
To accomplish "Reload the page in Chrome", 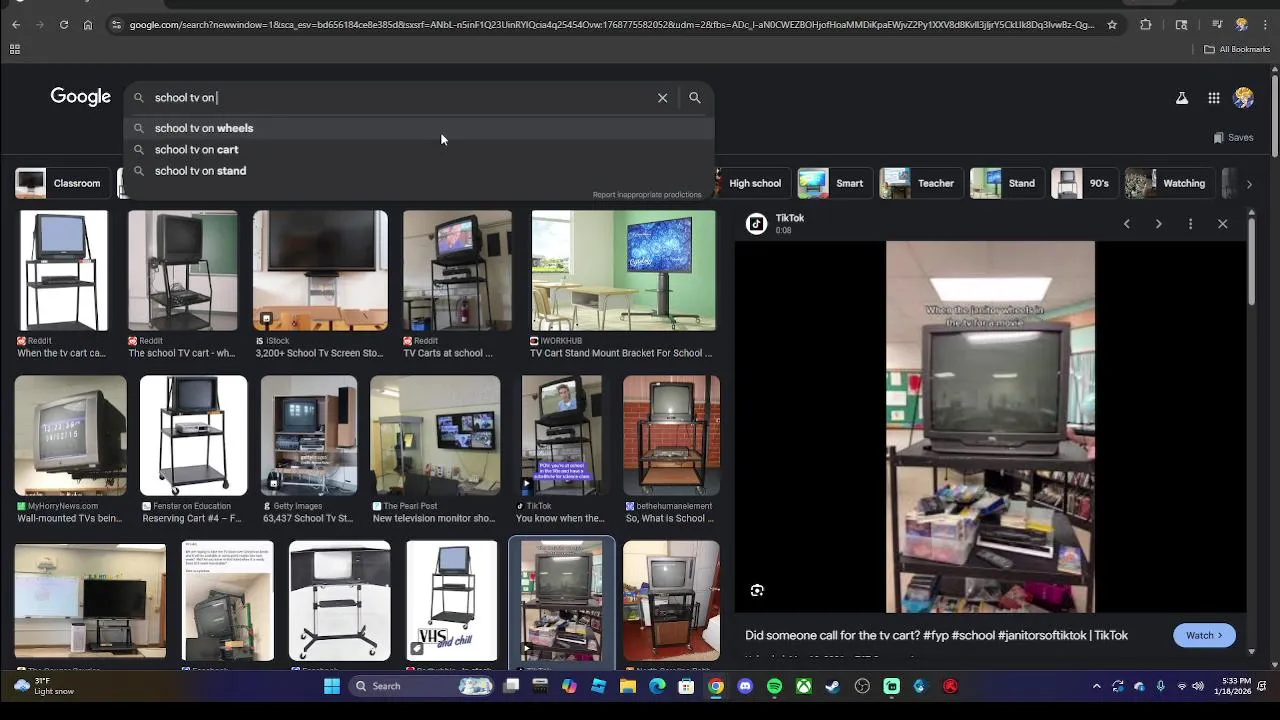I will click(64, 25).
